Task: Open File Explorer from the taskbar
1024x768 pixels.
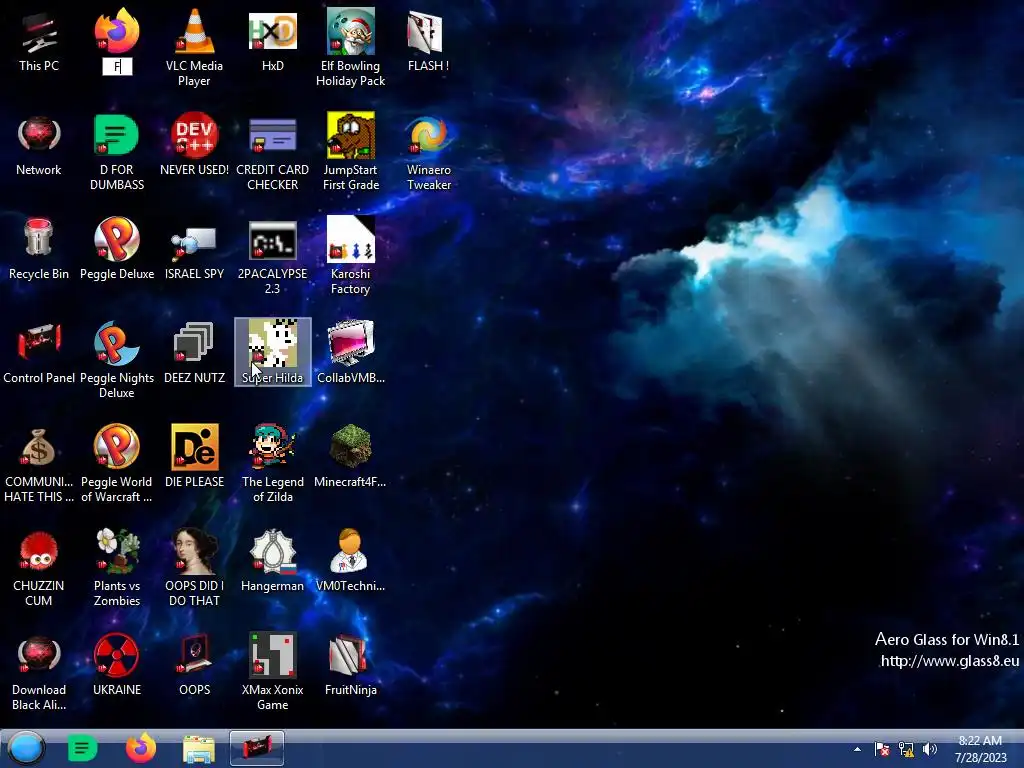Action: tap(199, 750)
